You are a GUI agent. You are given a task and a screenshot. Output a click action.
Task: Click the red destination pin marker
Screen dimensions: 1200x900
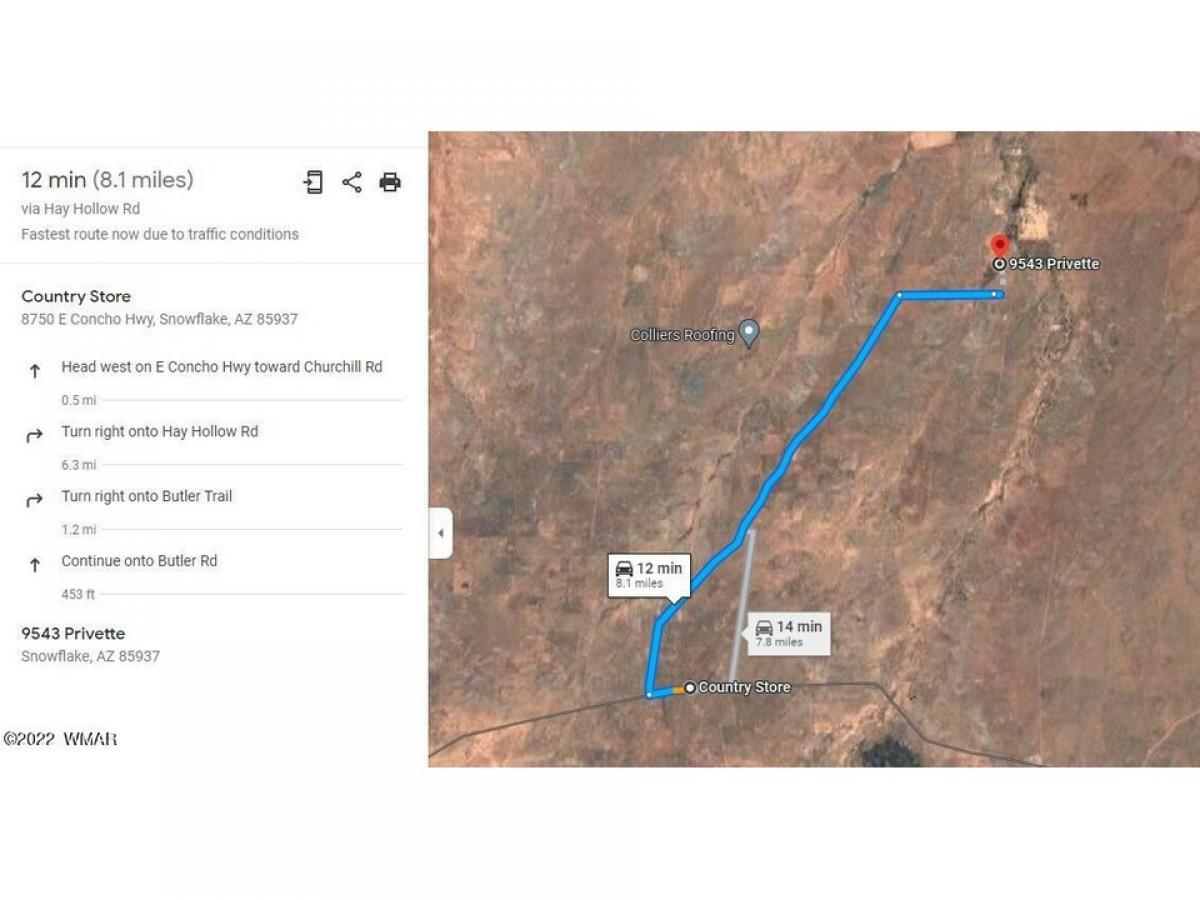[x=998, y=245]
